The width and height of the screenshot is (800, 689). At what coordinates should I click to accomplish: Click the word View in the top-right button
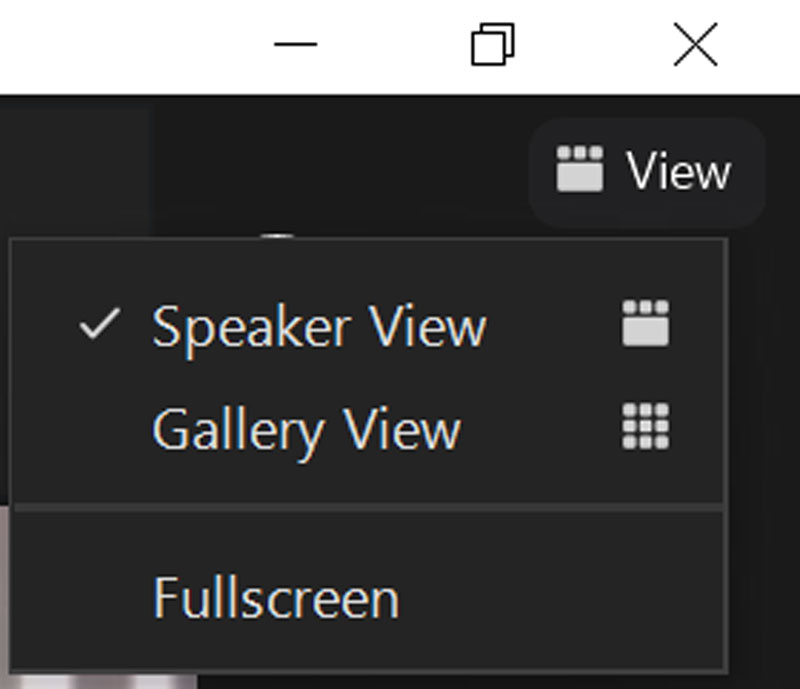679,171
